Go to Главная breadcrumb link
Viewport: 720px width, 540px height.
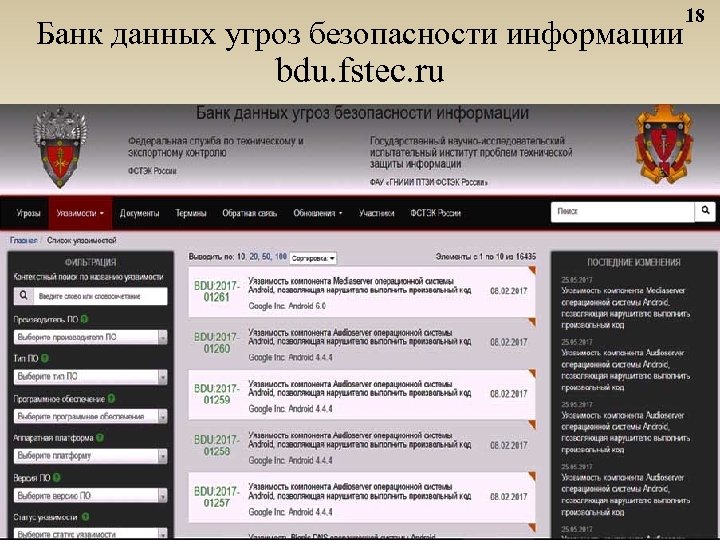23,240
